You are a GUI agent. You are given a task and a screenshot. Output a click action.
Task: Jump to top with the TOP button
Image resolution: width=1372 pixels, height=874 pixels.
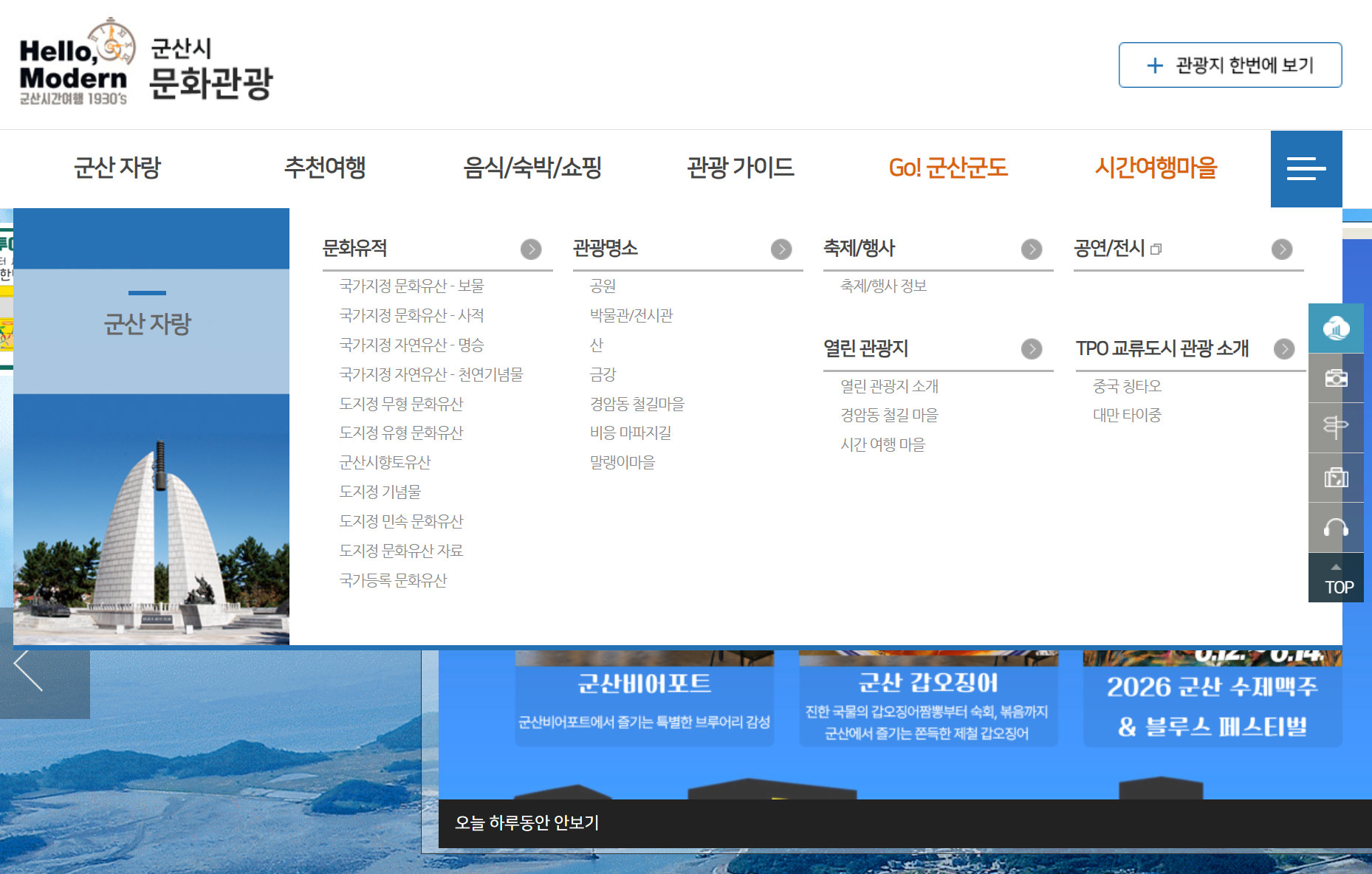pos(1336,578)
